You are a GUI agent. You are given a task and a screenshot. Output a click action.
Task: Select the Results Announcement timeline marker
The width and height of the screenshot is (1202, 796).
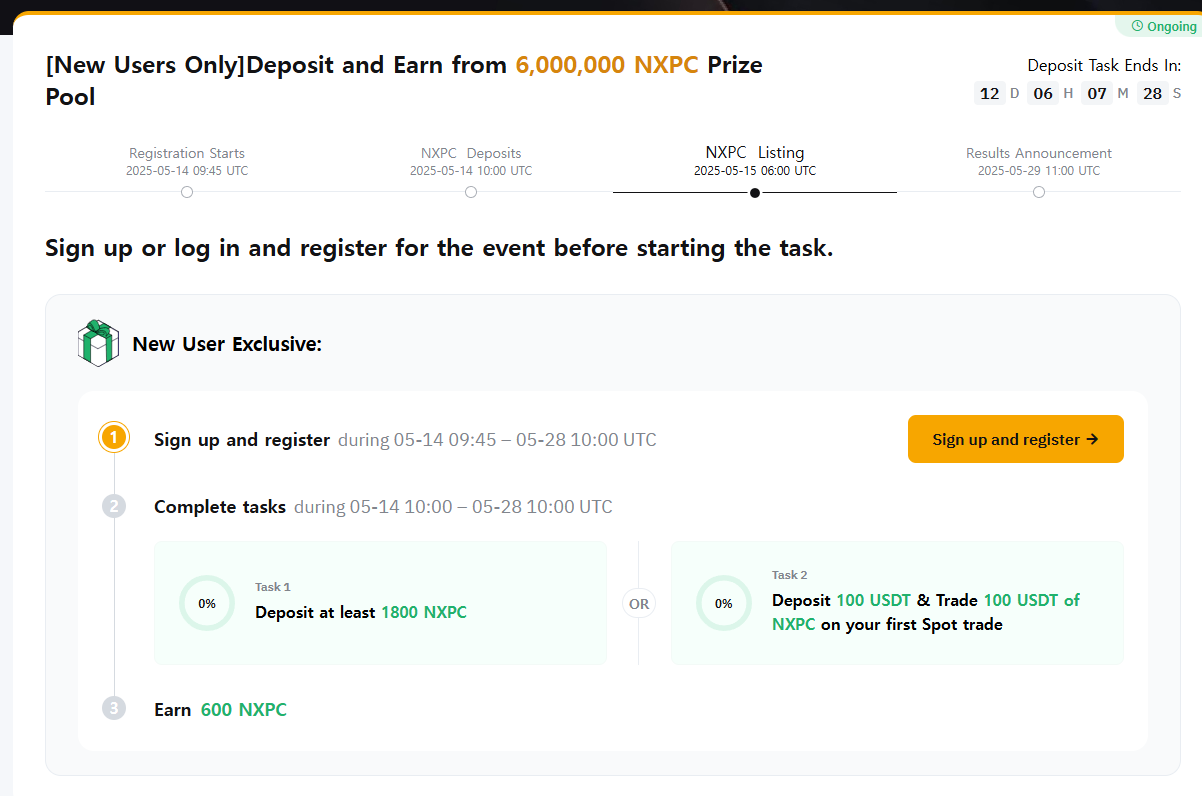click(x=1039, y=192)
